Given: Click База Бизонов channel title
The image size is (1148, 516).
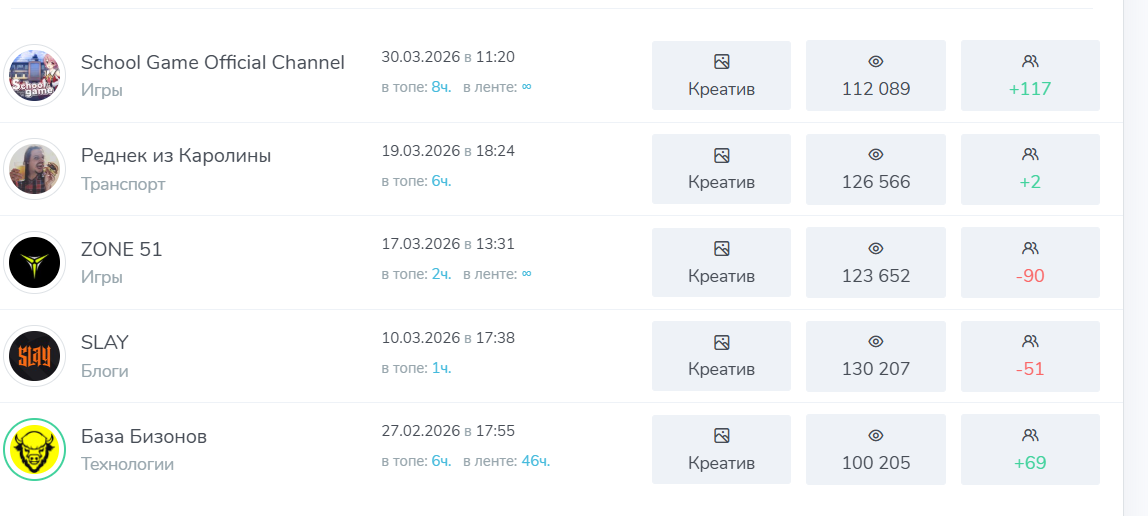Looking at the screenshot, I should pos(144,436).
